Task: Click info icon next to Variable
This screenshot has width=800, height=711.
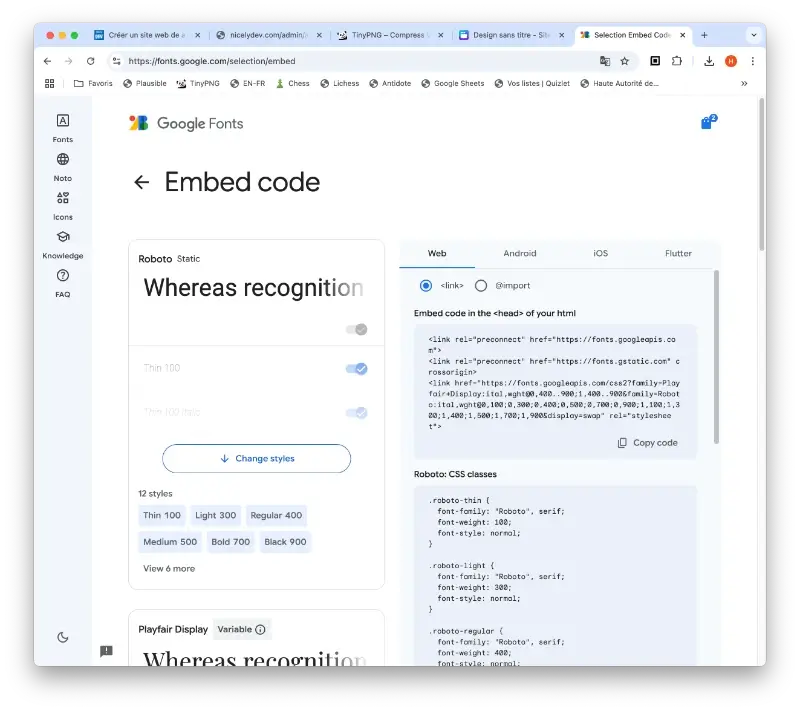Action: point(260,629)
